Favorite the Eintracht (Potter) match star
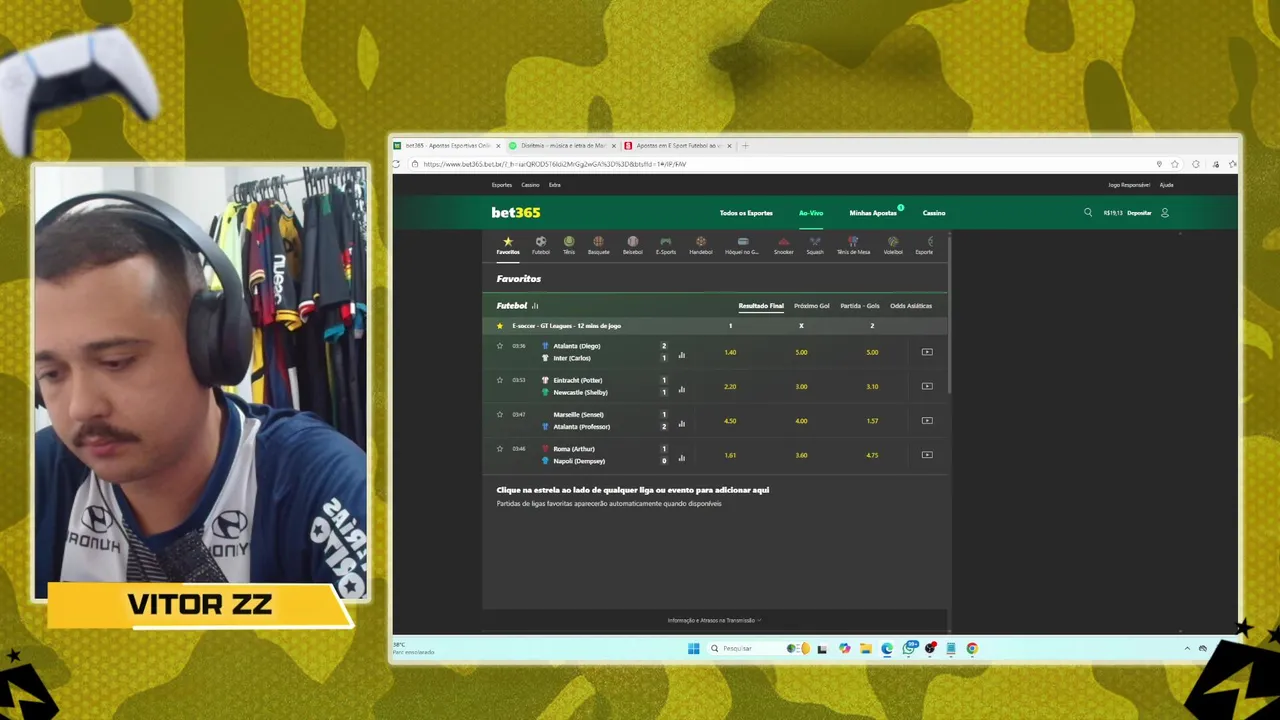Viewport: 1280px width, 720px height. click(500, 380)
